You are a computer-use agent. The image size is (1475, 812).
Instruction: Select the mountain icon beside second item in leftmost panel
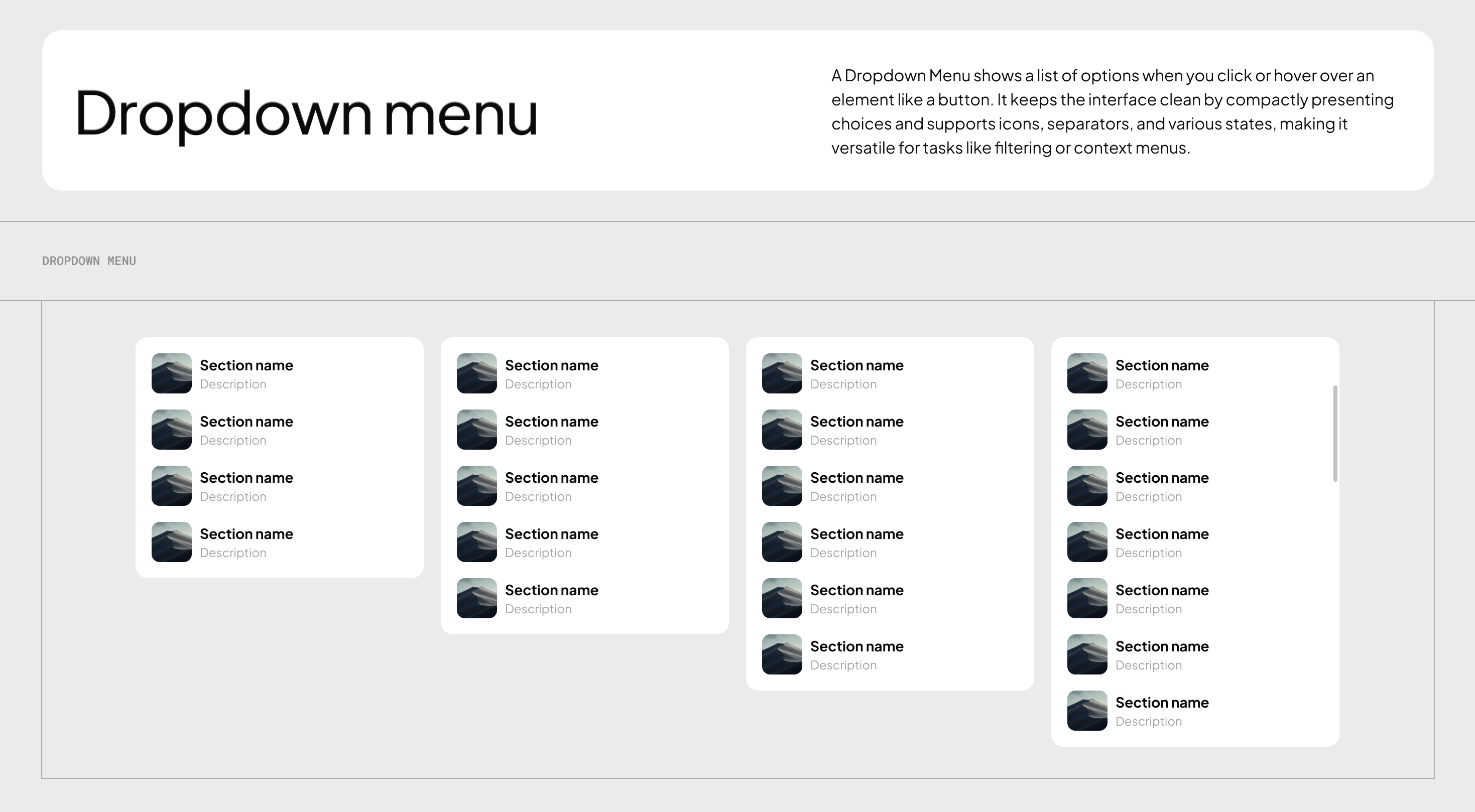click(x=171, y=429)
